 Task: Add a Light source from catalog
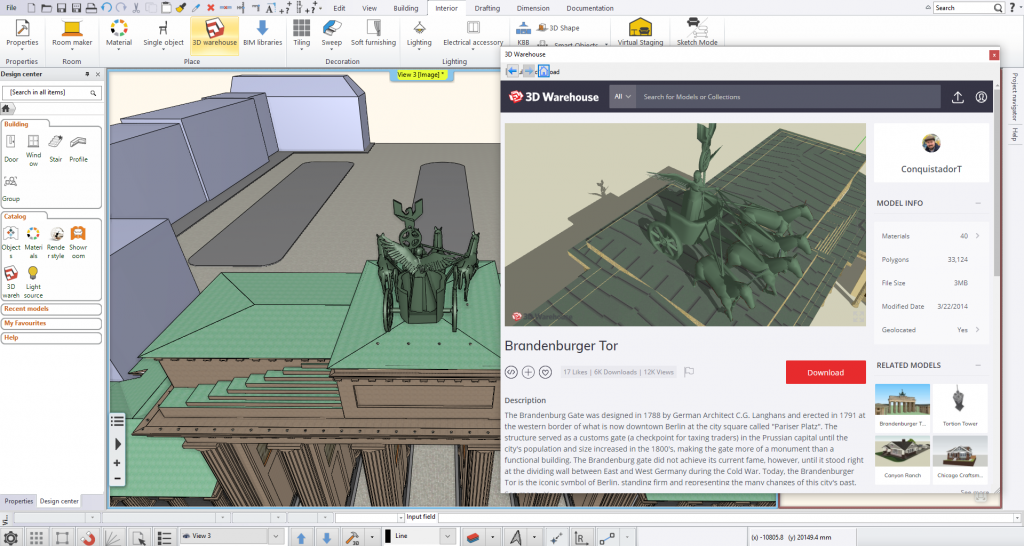pos(33,281)
